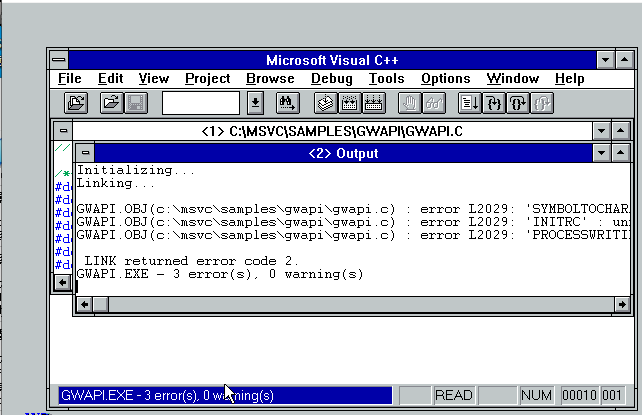
Task: Minimize the Output window
Action: (x=601, y=153)
